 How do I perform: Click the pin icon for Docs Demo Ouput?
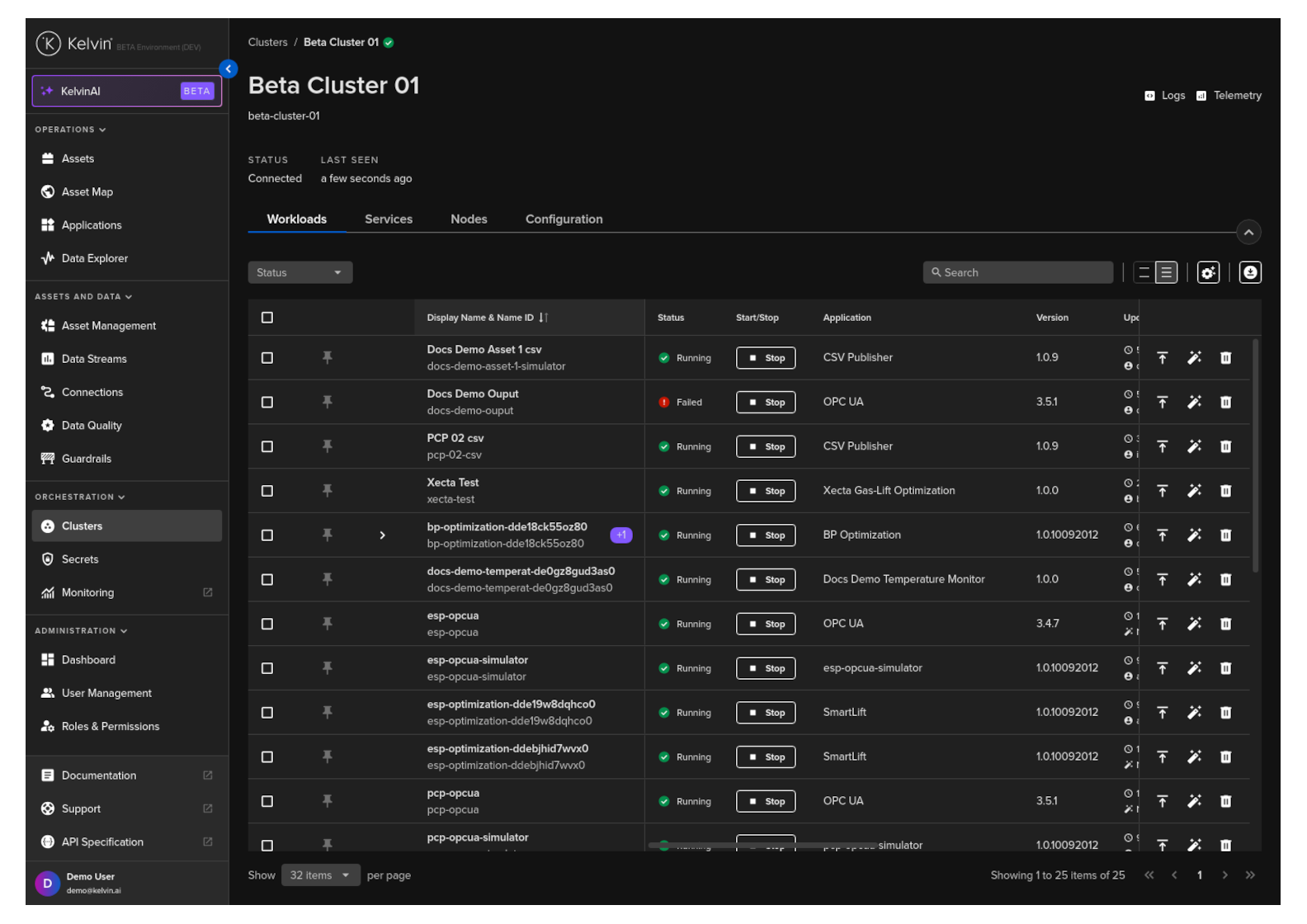[x=327, y=402]
